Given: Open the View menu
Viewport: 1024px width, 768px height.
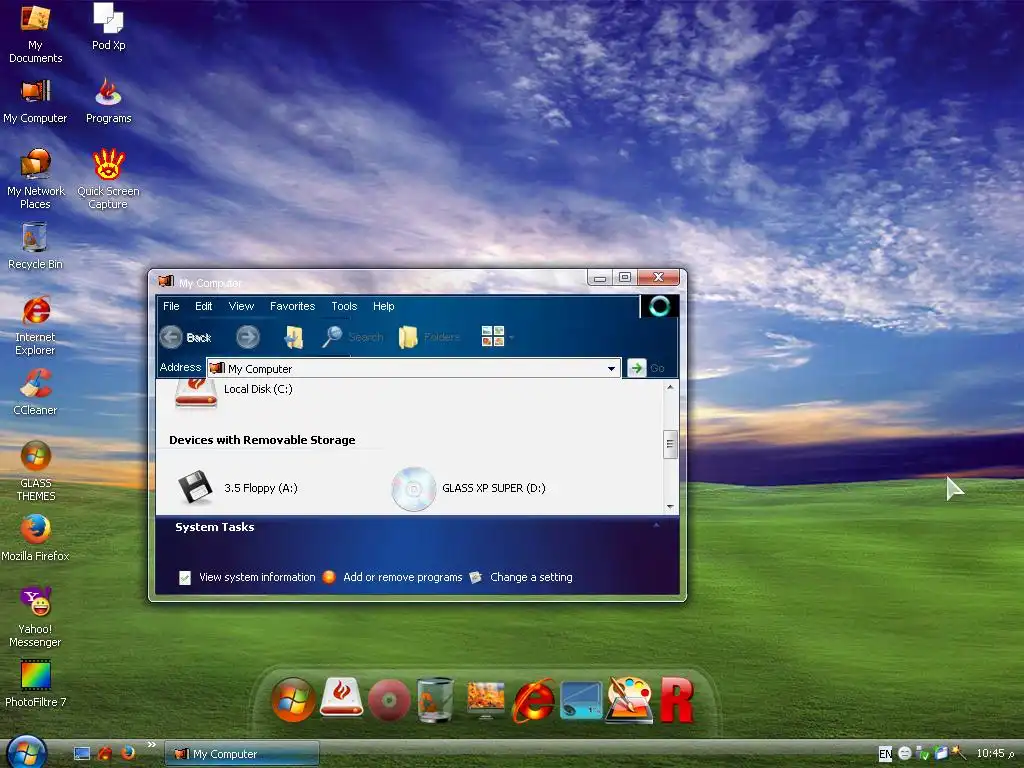Looking at the screenshot, I should tap(241, 306).
